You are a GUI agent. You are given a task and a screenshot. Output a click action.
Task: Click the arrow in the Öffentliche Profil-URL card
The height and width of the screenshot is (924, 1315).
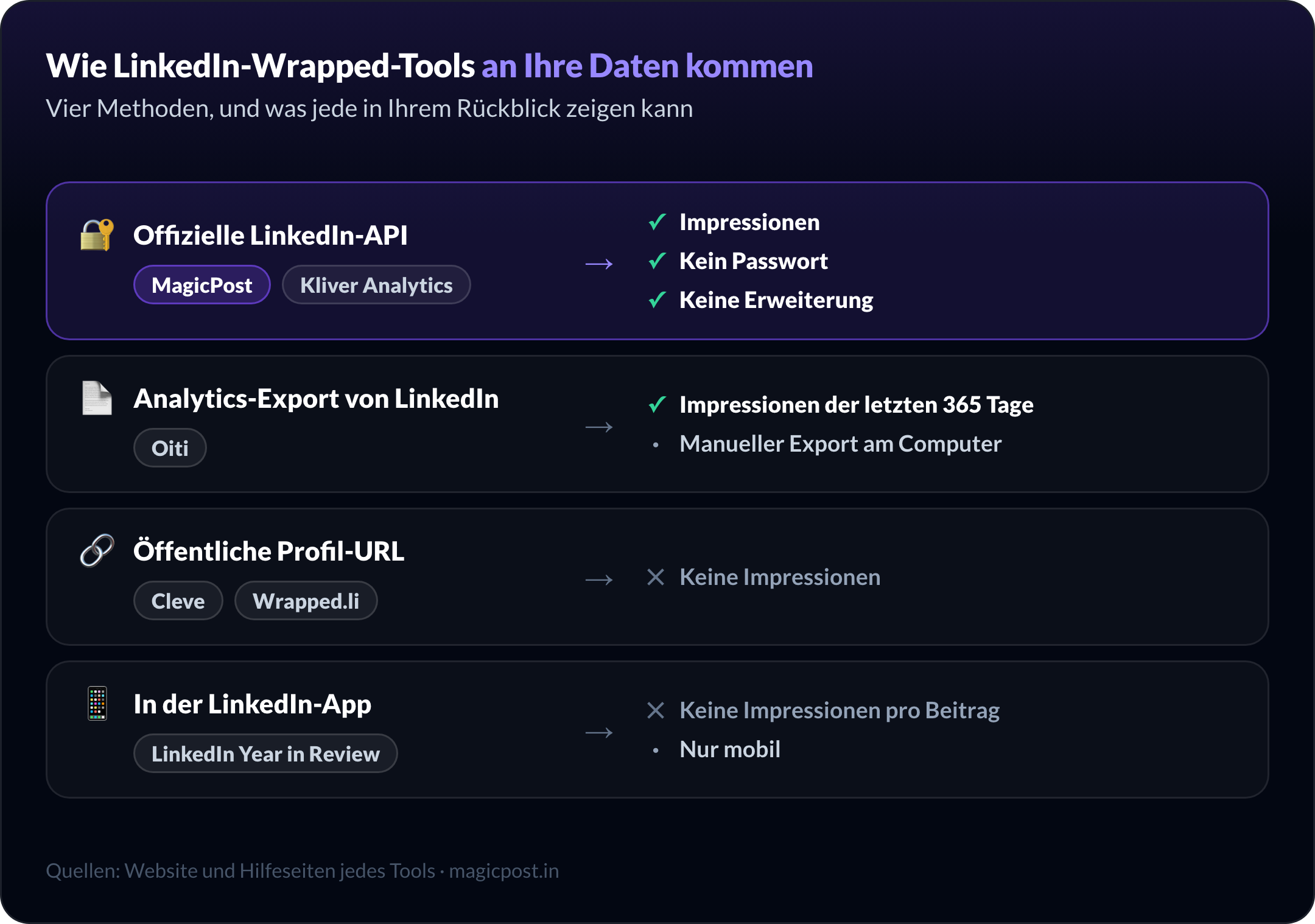tap(599, 580)
